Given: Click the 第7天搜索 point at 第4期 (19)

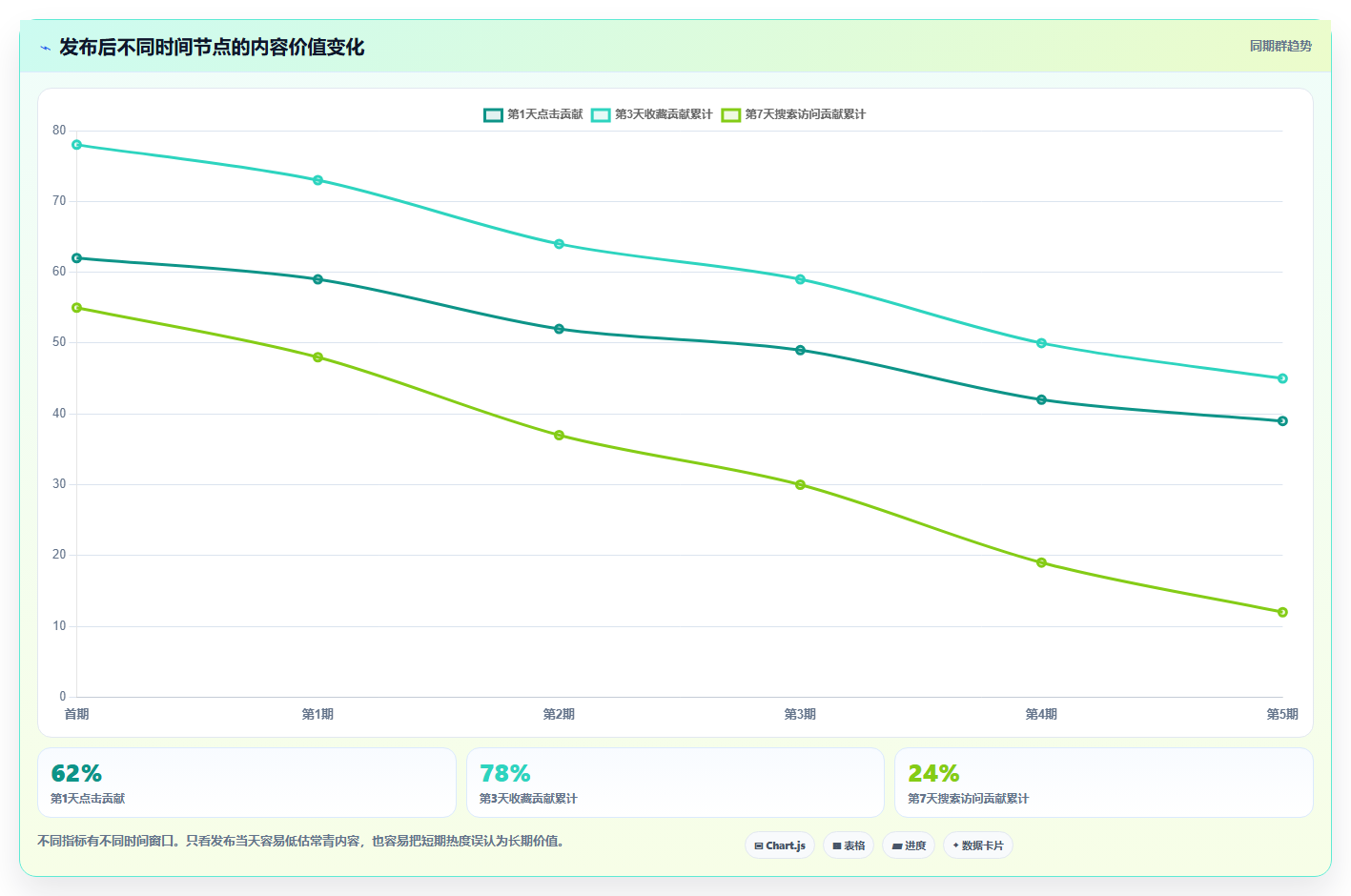Looking at the screenshot, I should pyautogui.click(x=1042, y=562).
